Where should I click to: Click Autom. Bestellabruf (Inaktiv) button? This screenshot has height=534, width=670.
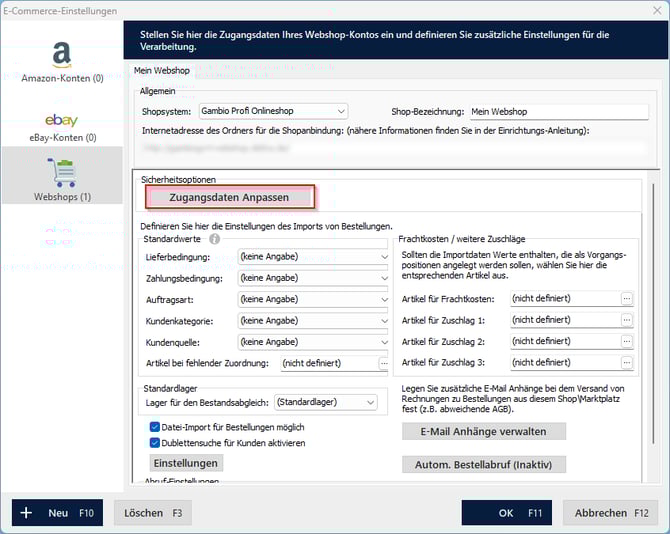484,464
